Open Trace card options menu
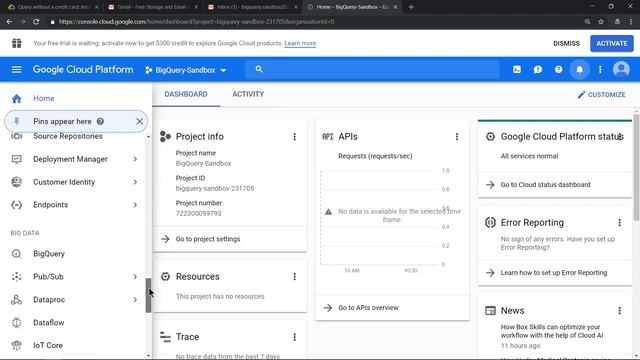 pyautogui.click(x=294, y=337)
